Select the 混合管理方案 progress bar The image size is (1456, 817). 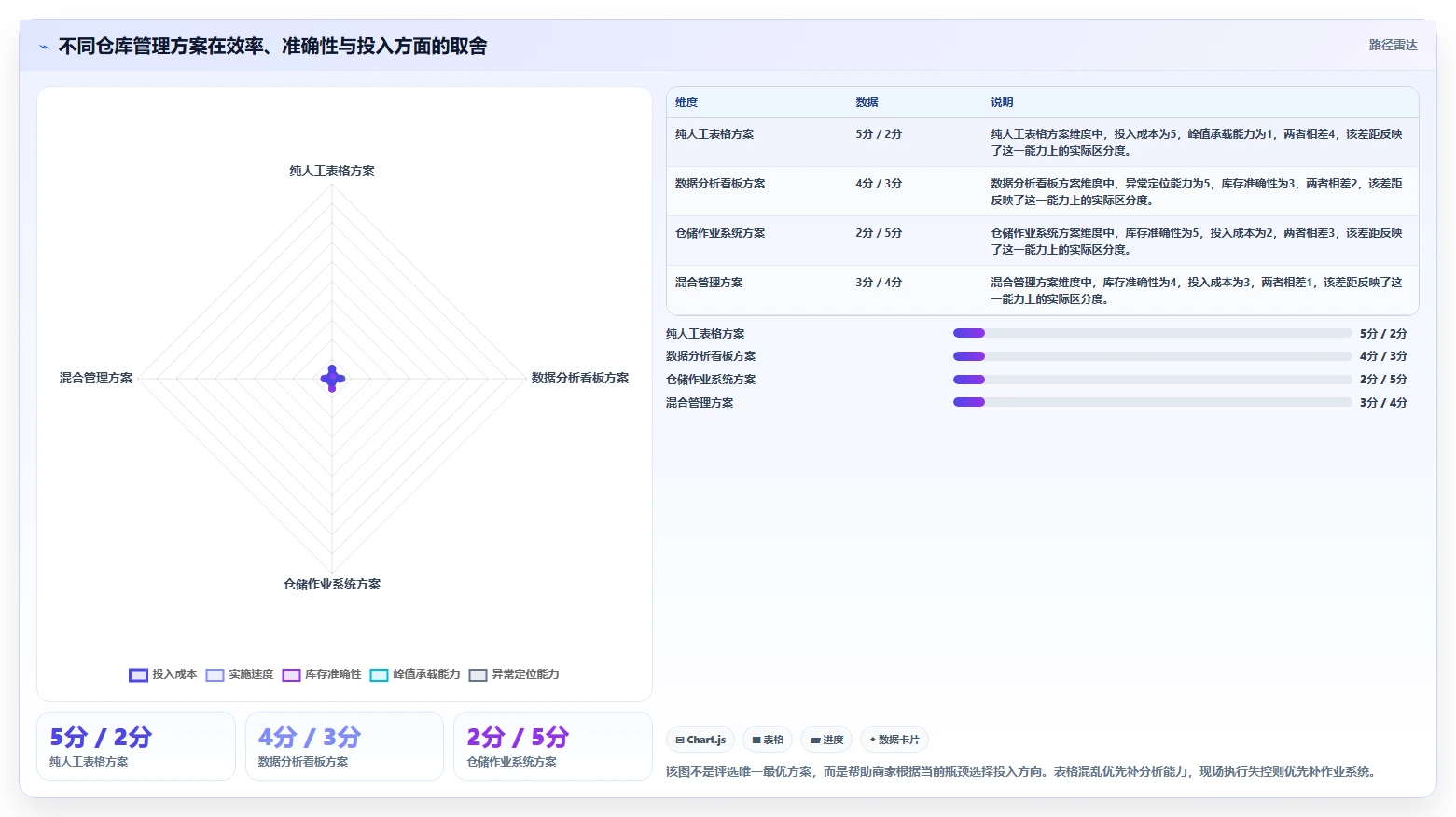(x=1152, y=403)
